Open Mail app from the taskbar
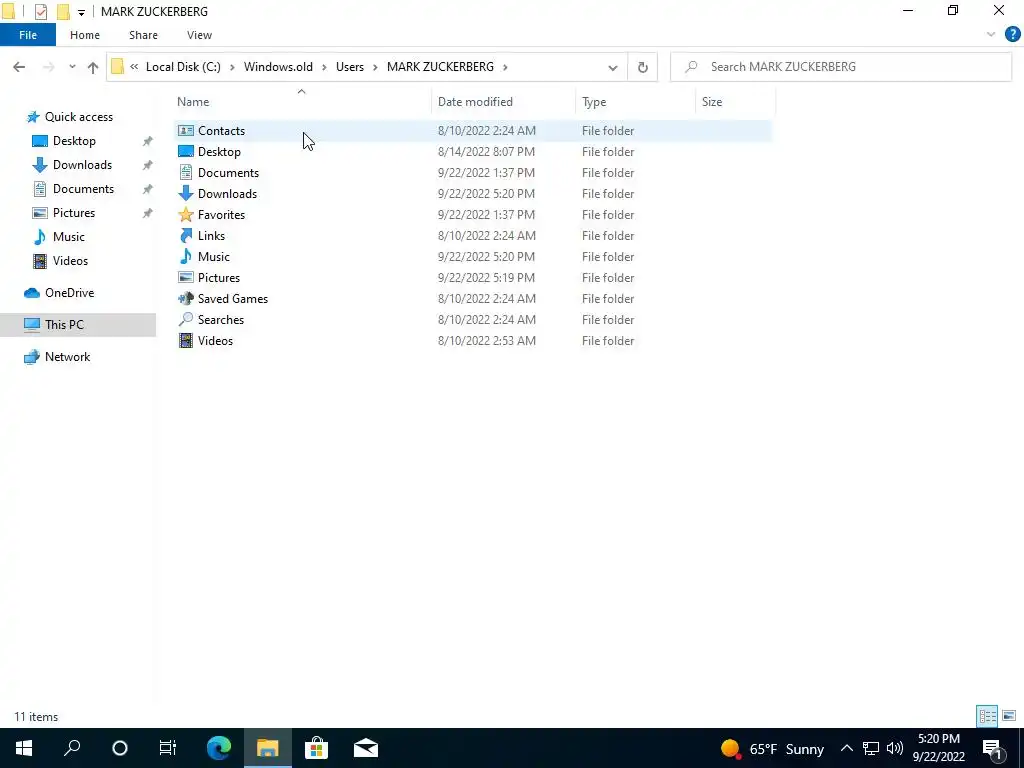This screenshot has height=768, width=1024. [366, 748]
